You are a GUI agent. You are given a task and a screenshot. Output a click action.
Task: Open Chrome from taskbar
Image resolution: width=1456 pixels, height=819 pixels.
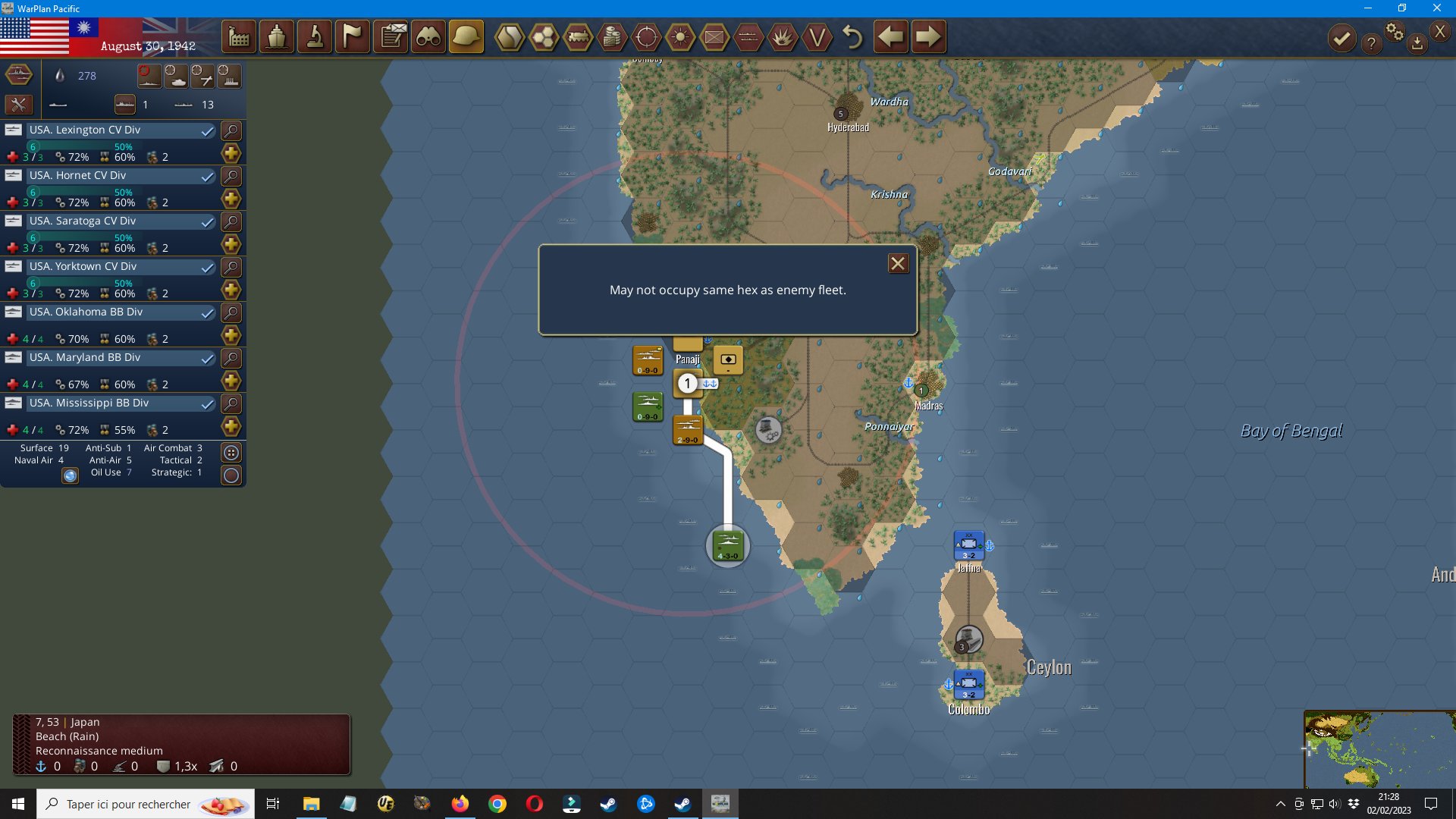(497, 804)
